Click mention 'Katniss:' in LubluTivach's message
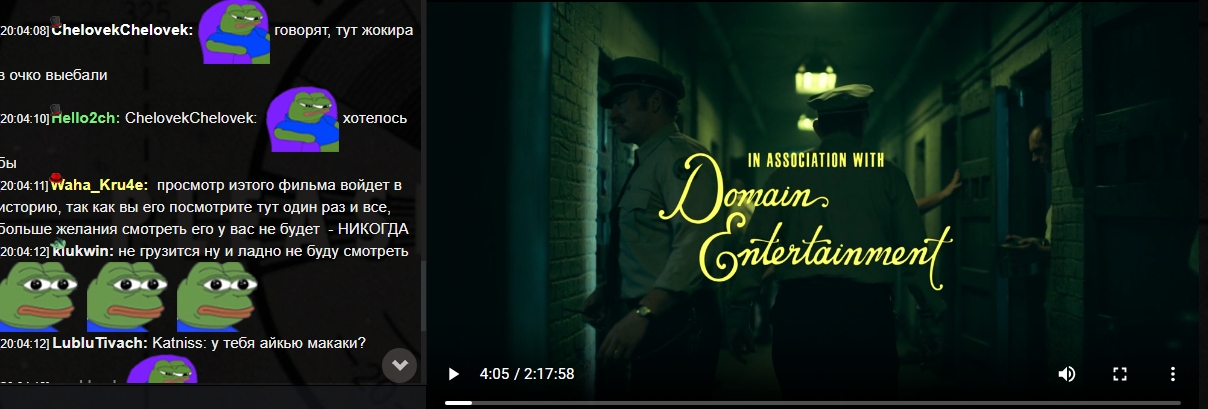The height and width of the screenshot is (409, 1208). tap(180, 343)
